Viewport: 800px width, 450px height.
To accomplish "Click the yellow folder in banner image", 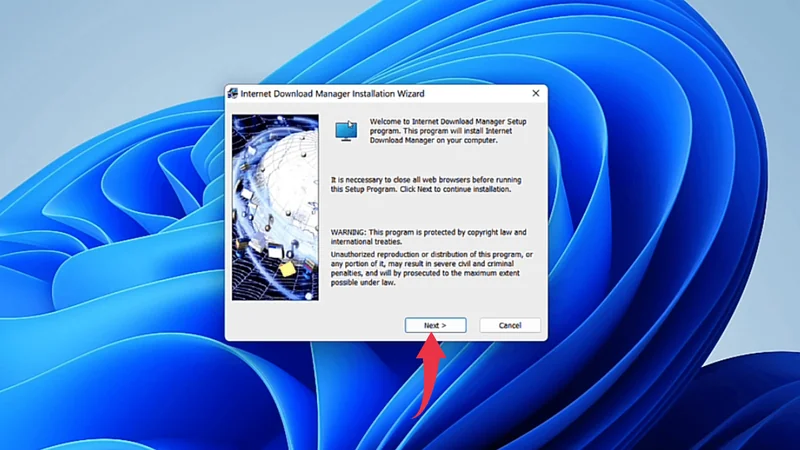I will [x=286, y=268].
